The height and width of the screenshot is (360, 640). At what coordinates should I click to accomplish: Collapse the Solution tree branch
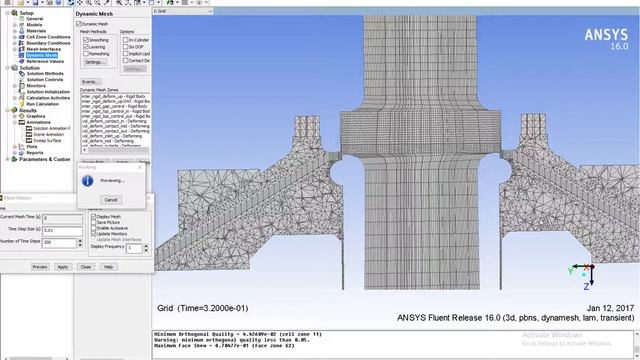coord(7,68)
